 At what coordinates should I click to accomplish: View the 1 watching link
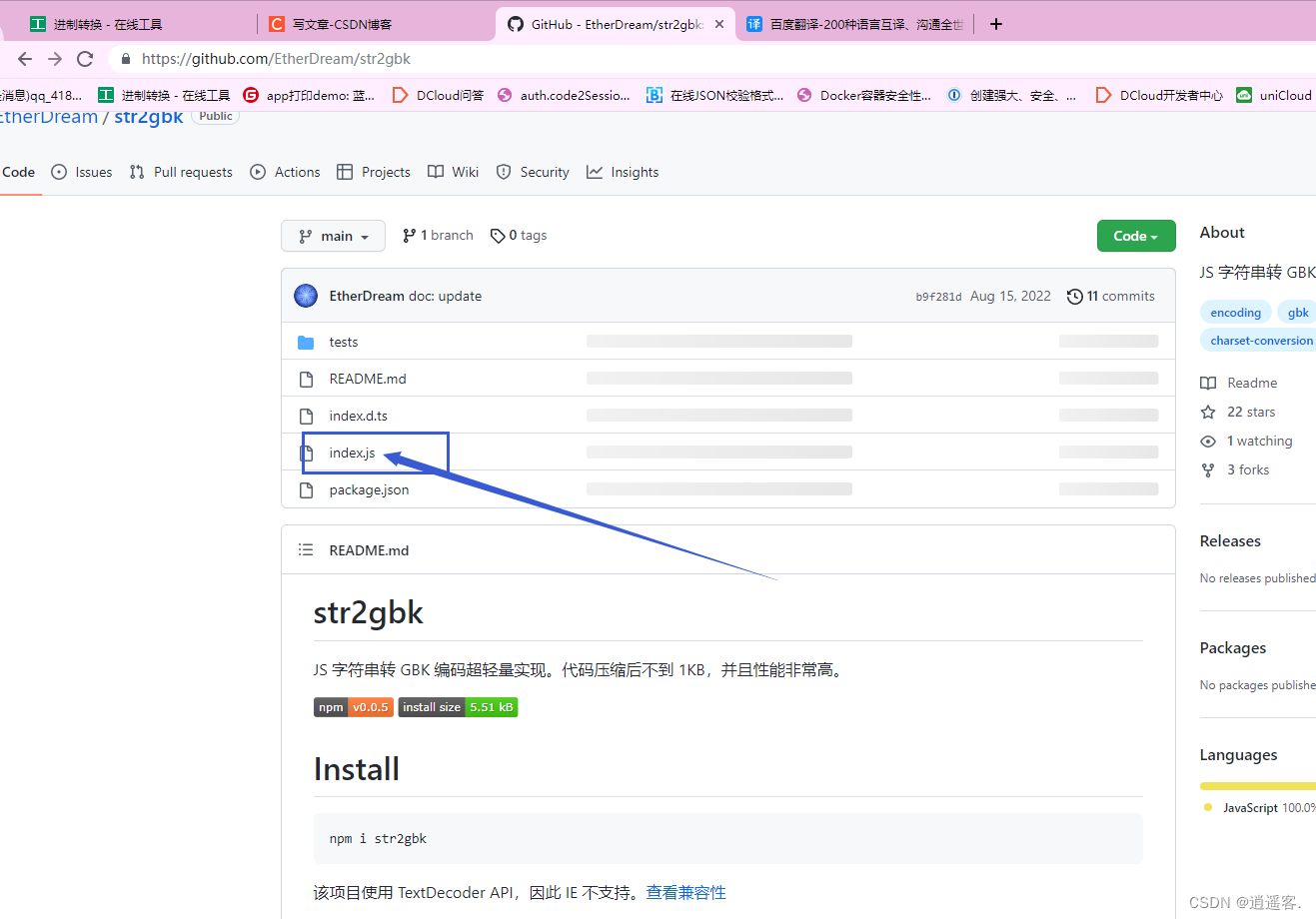pyautogui.click(x=1247, y=441)
